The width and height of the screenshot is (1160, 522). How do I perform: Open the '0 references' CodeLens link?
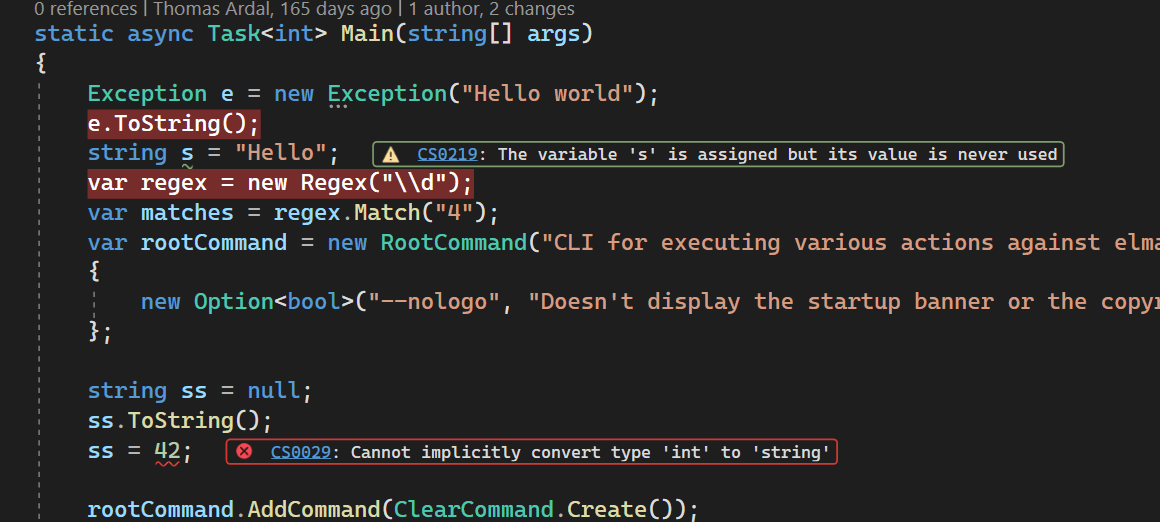[x=85, y=10]
